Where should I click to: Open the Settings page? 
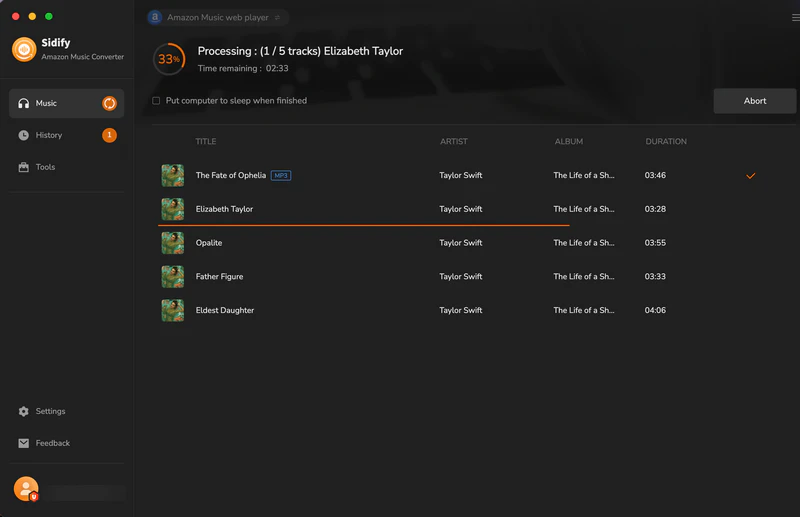pyautogui.click(x=50, y=411)
